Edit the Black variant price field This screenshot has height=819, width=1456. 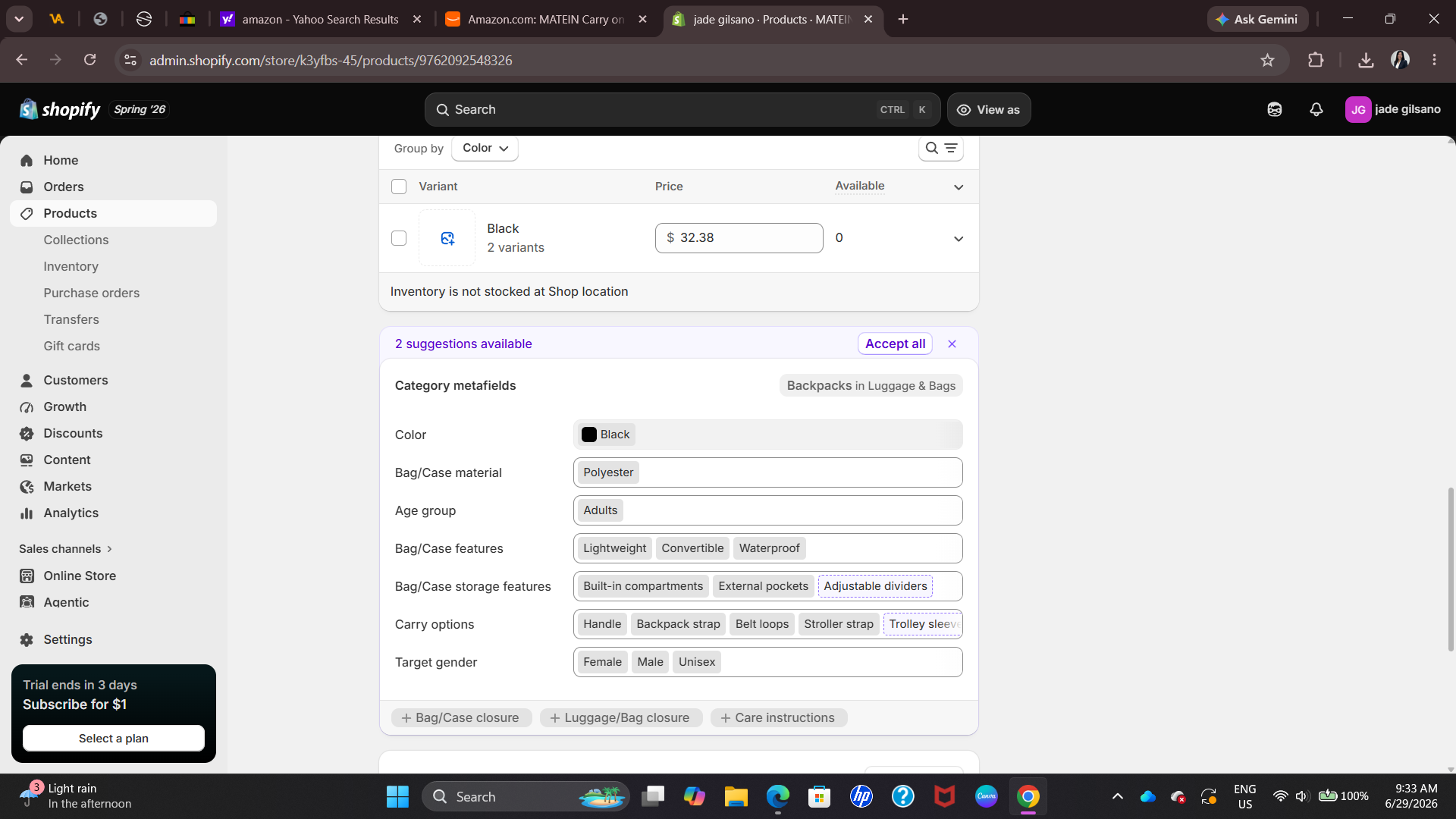click(739, 238)
